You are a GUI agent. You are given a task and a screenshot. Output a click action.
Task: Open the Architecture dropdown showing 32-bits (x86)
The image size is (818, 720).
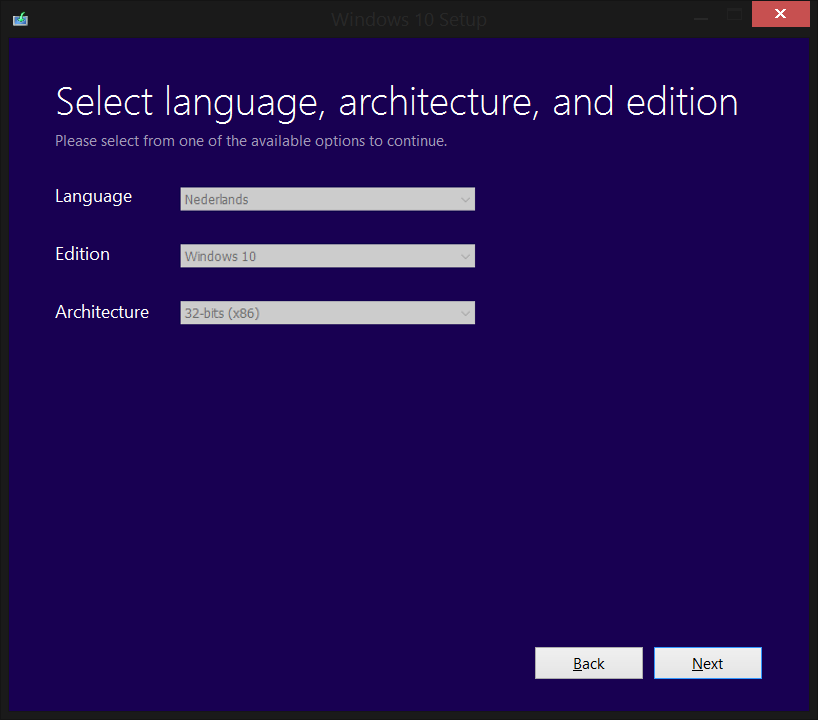[328, 313]
